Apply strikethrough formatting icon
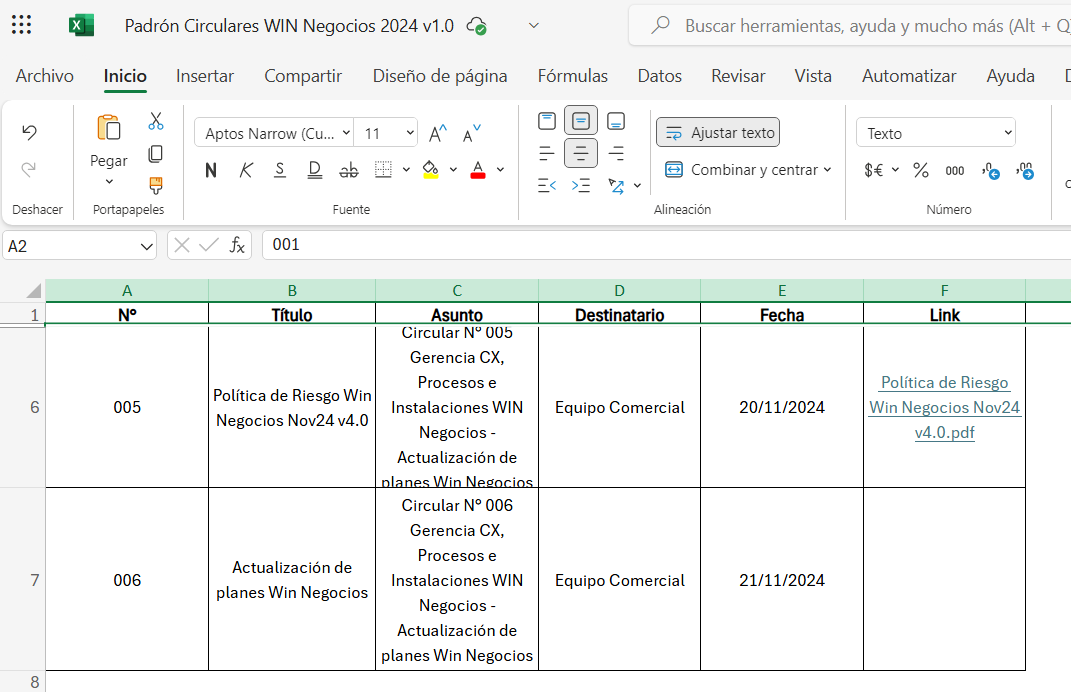1071x692 pixels. click(348, 170)
